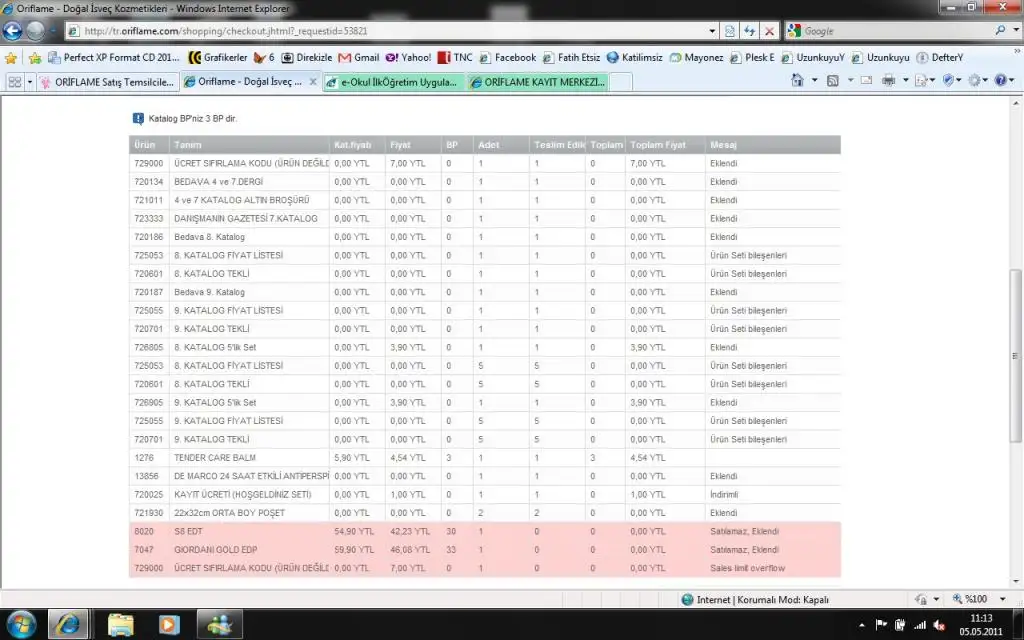Click the Home icon in command bar
The width and height of the screenshot is (1024, 640).
point(797,80)
